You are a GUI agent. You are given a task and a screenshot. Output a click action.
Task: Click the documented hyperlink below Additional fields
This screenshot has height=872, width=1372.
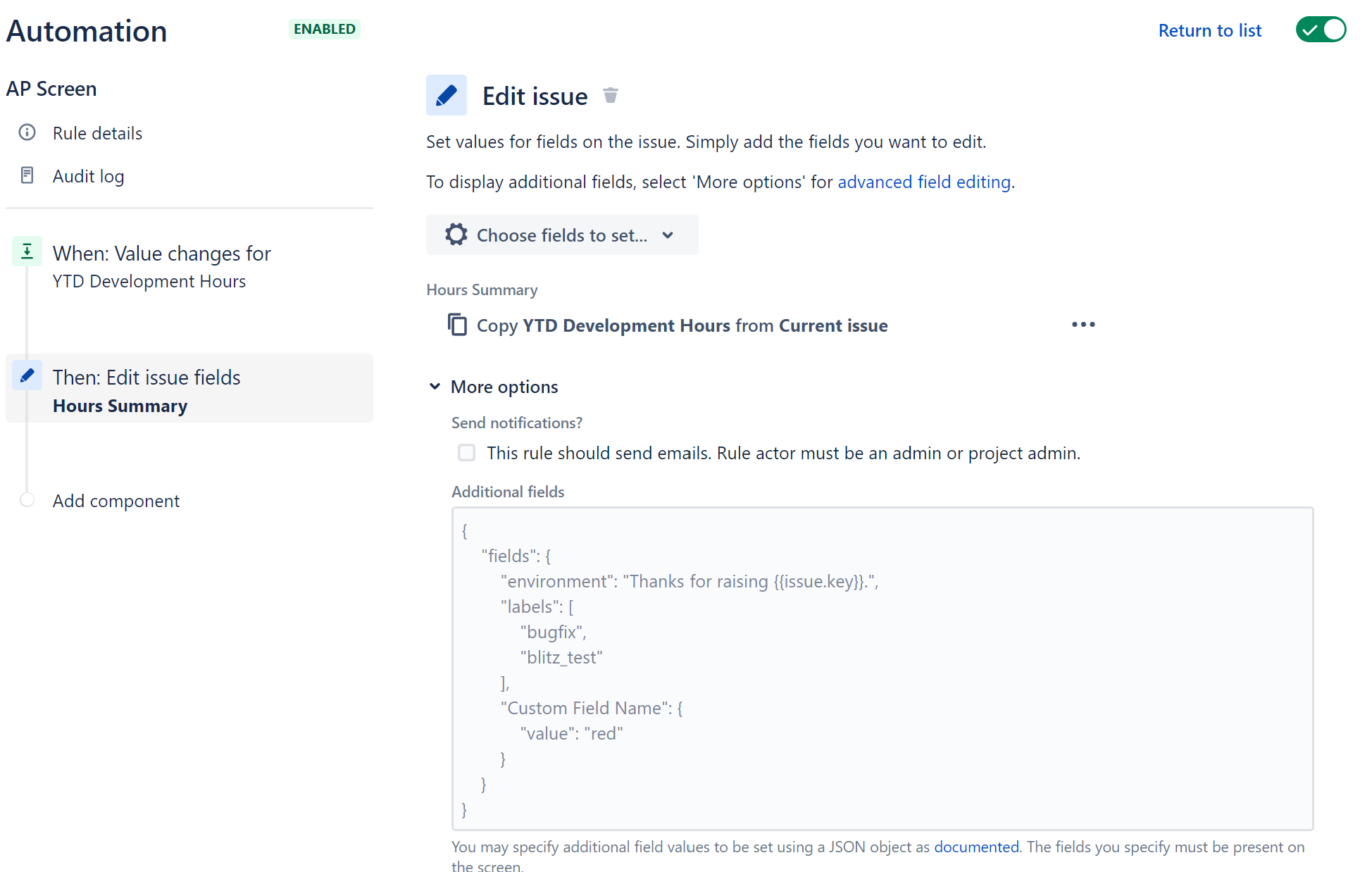976,847
